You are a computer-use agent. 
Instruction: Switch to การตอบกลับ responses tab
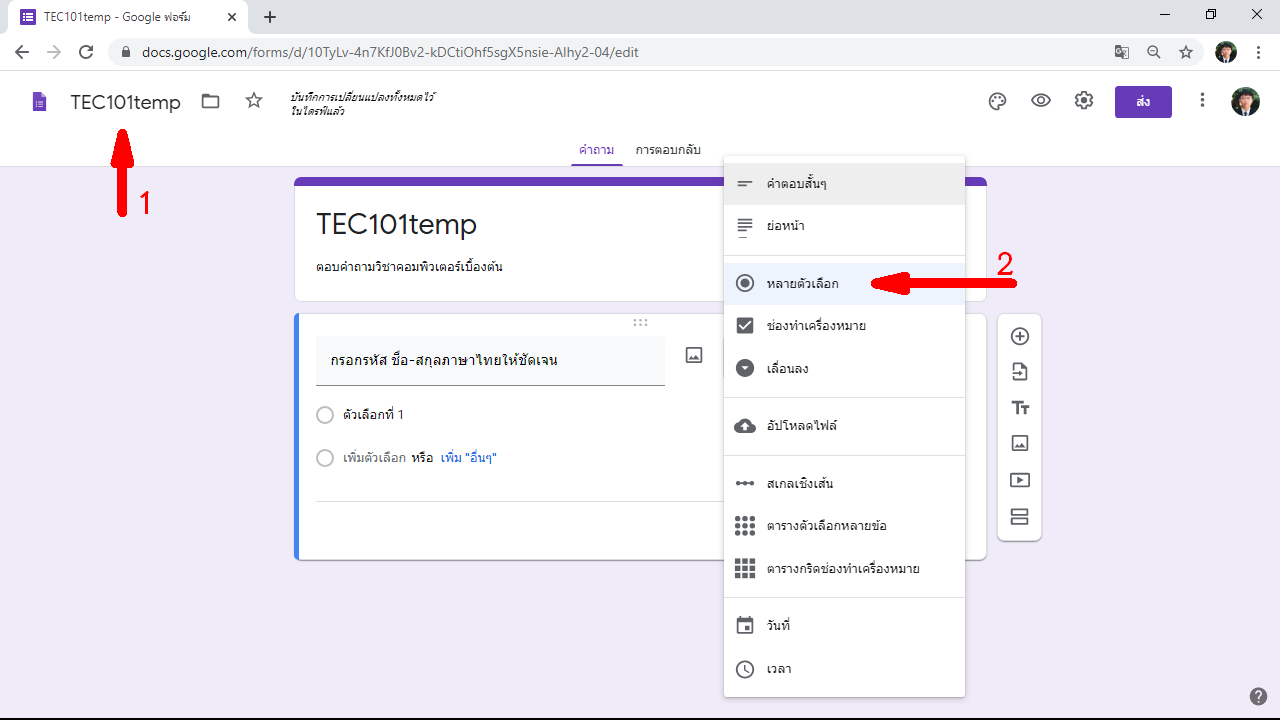click(668, 150)
